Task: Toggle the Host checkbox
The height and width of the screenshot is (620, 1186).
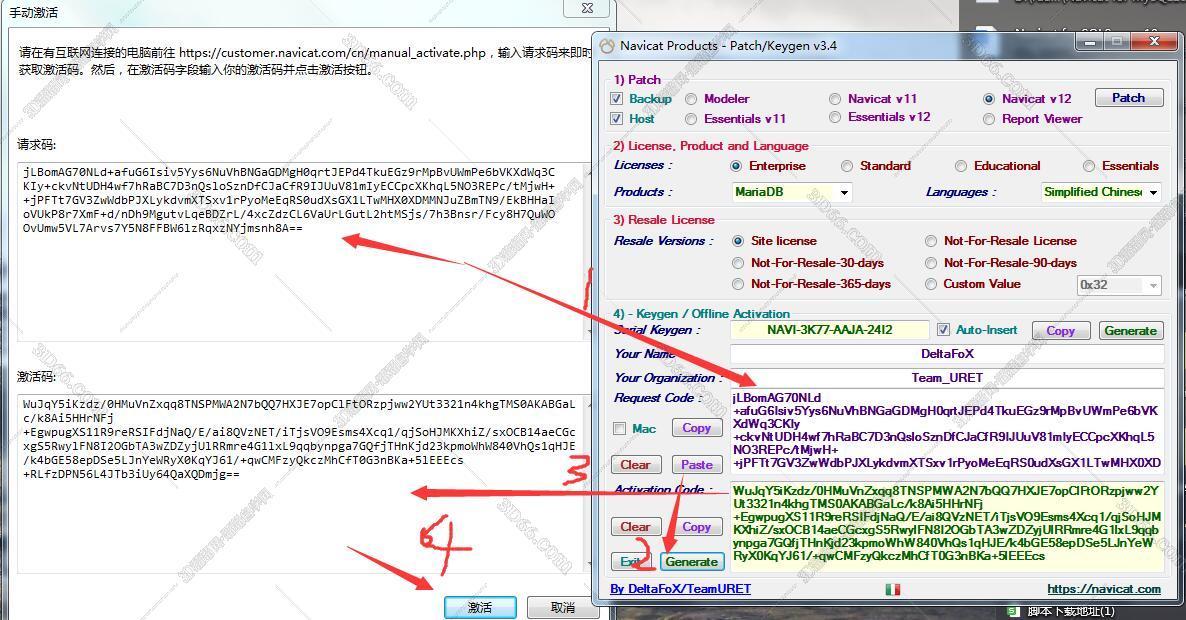Action: click(616, 119)
